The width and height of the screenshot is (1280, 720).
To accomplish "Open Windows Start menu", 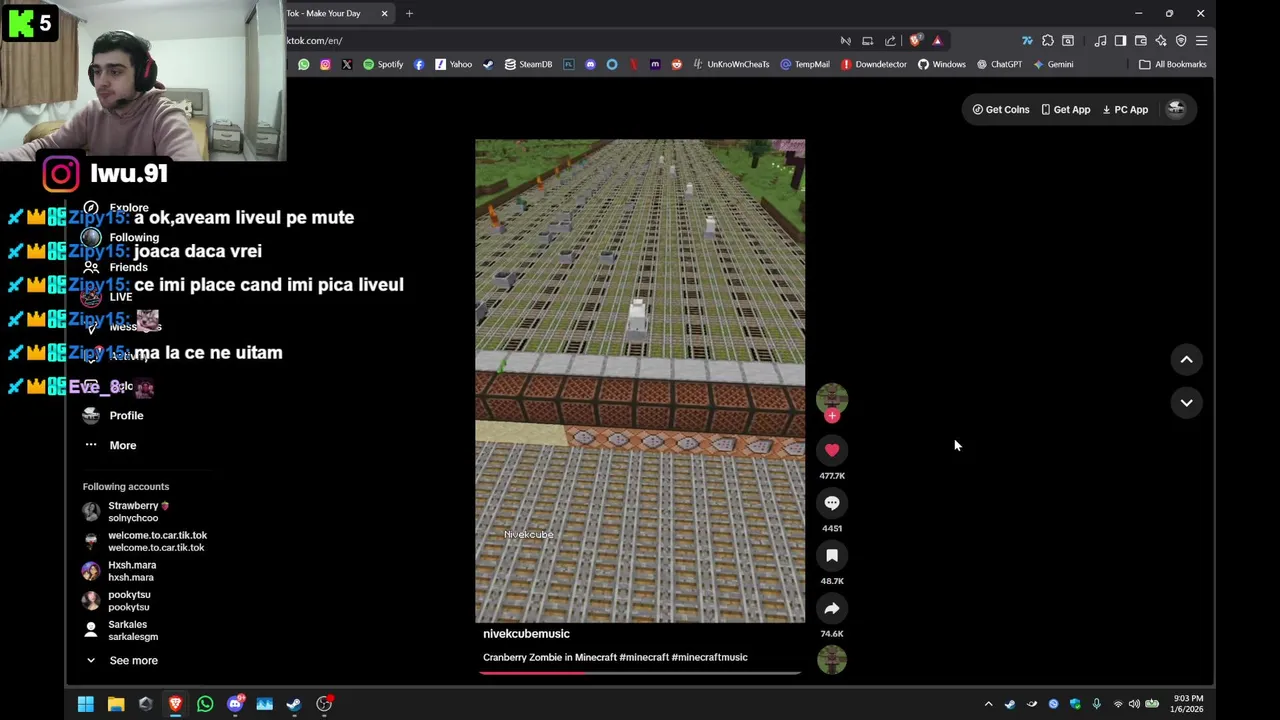I will [86, 704].
